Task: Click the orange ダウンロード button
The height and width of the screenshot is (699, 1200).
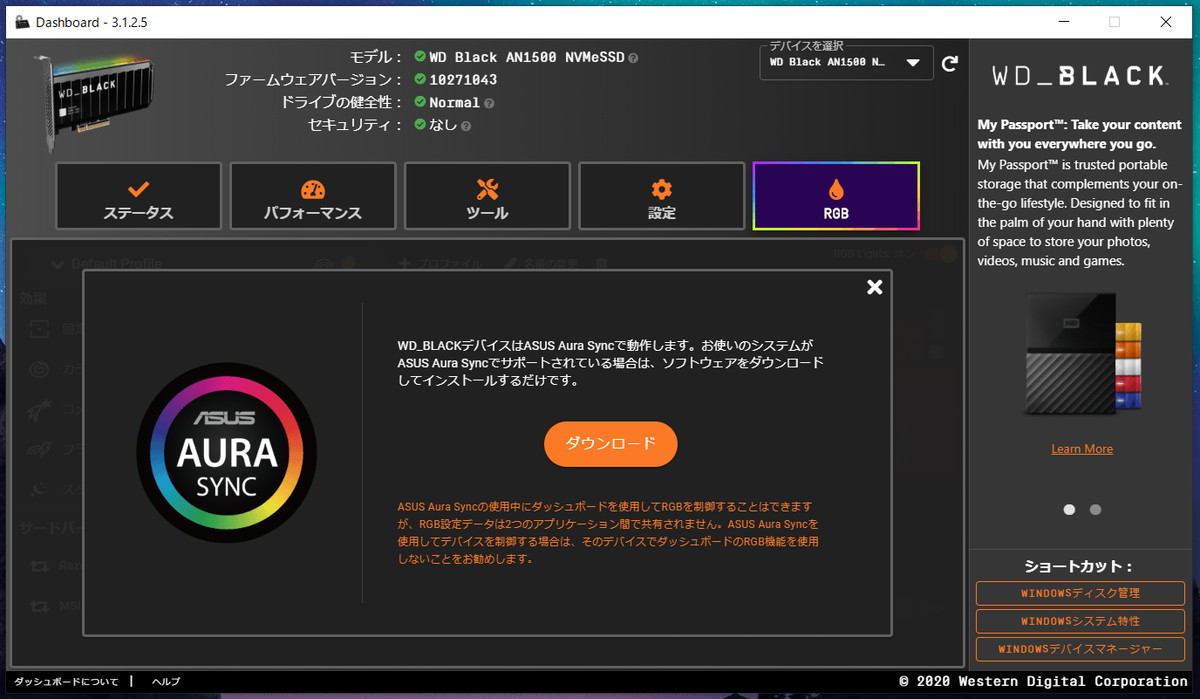Action: pyautogui.click(x=610, y=443)
